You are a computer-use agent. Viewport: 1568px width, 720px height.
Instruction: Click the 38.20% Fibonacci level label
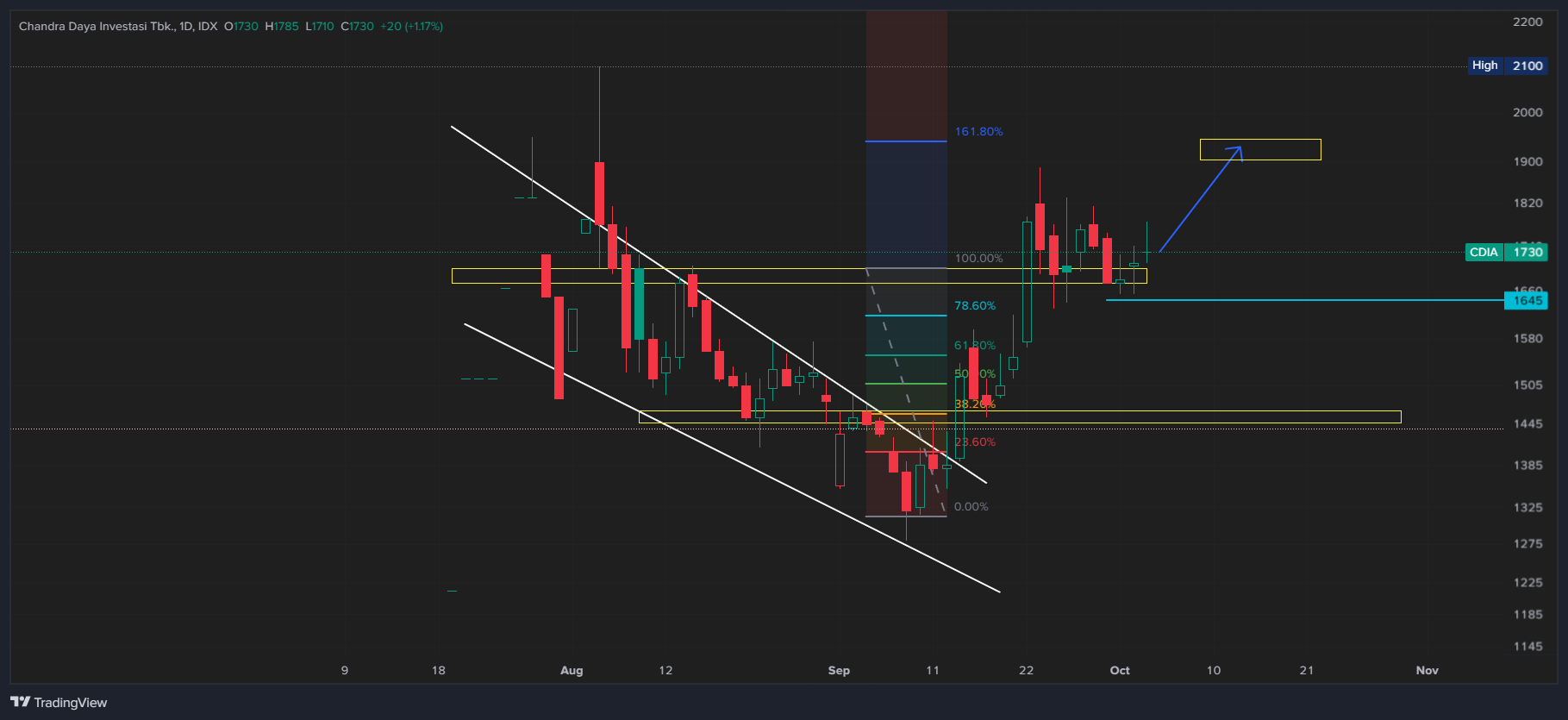click(974, 404)
